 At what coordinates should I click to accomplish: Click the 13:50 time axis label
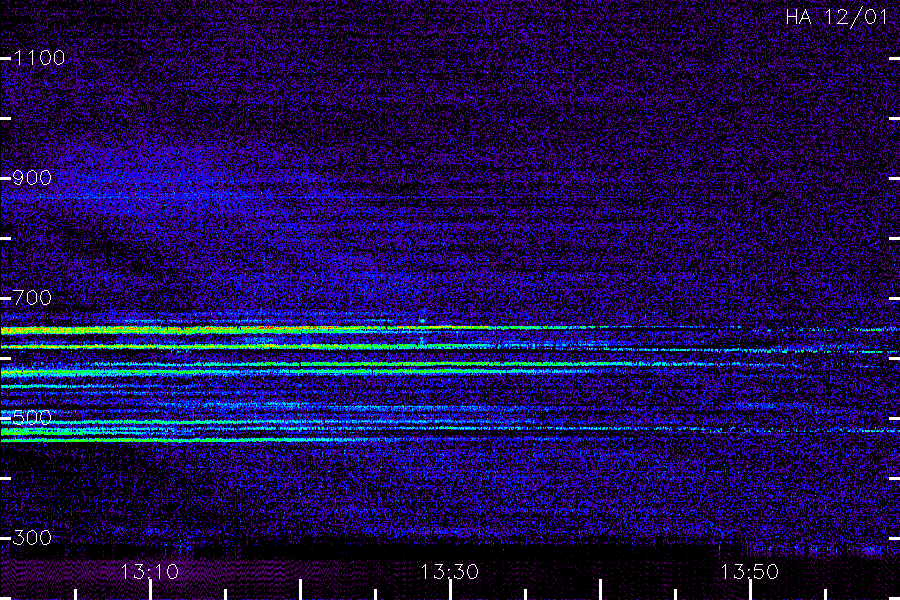(750, 572)
